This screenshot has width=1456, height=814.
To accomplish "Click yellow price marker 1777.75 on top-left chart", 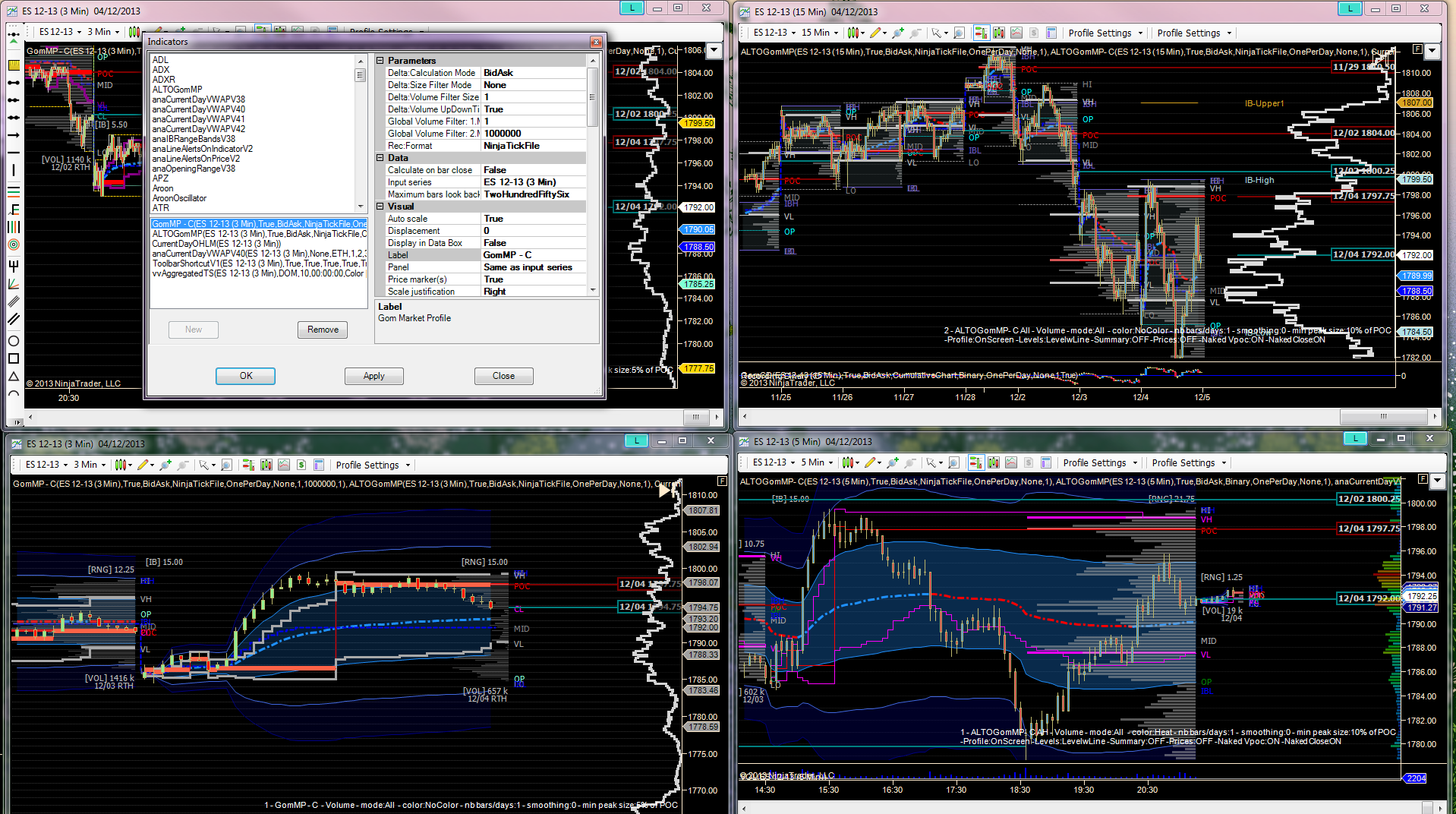I will 698,368.
